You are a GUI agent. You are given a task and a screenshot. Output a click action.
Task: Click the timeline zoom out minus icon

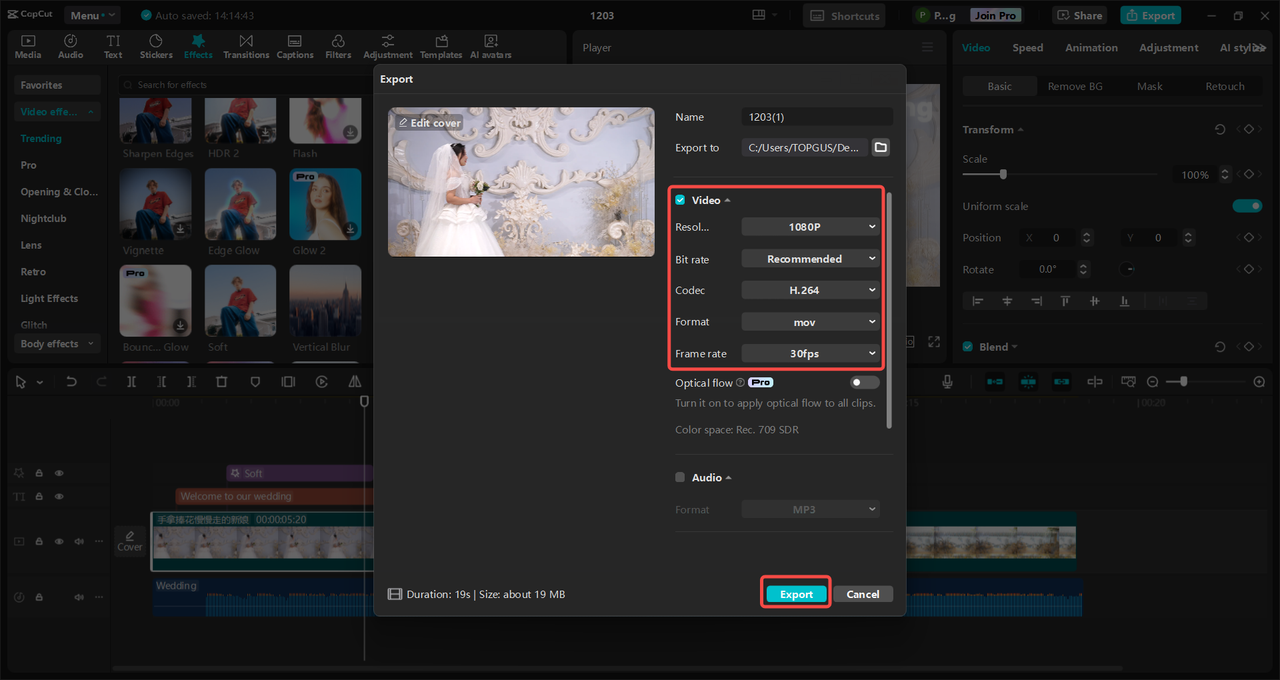coord(1152,382)
